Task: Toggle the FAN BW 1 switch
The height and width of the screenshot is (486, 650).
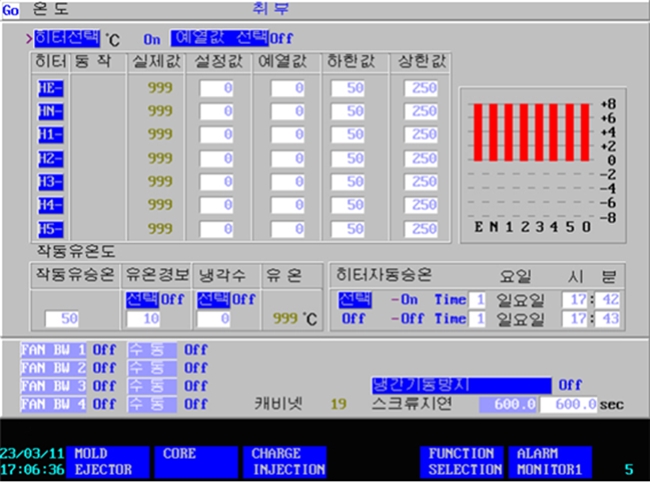Action: (x=55, y=351)
